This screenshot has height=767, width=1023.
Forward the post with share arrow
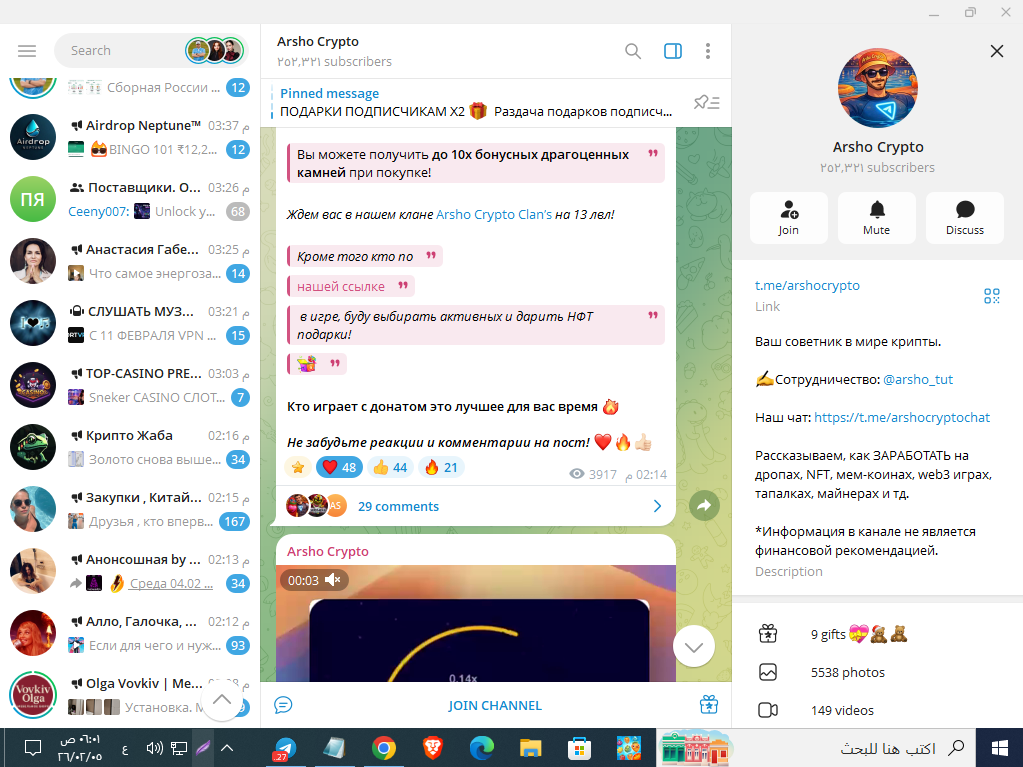(x=704, y=505)
